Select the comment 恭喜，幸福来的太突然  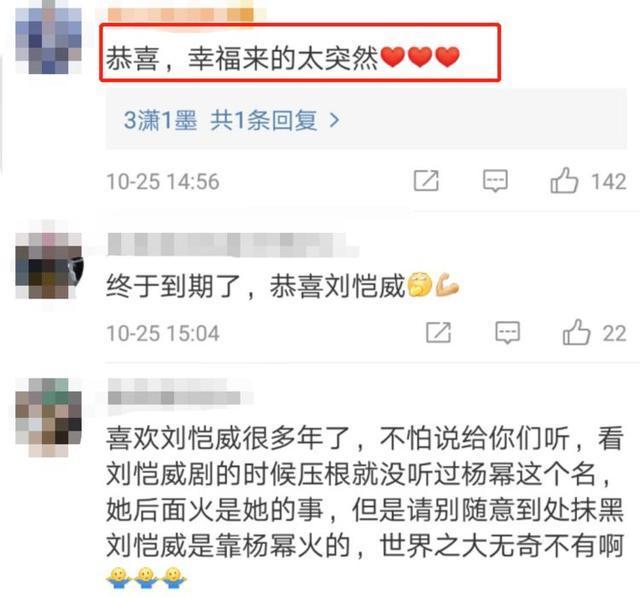pyautogui.click(x=282, y=58)
